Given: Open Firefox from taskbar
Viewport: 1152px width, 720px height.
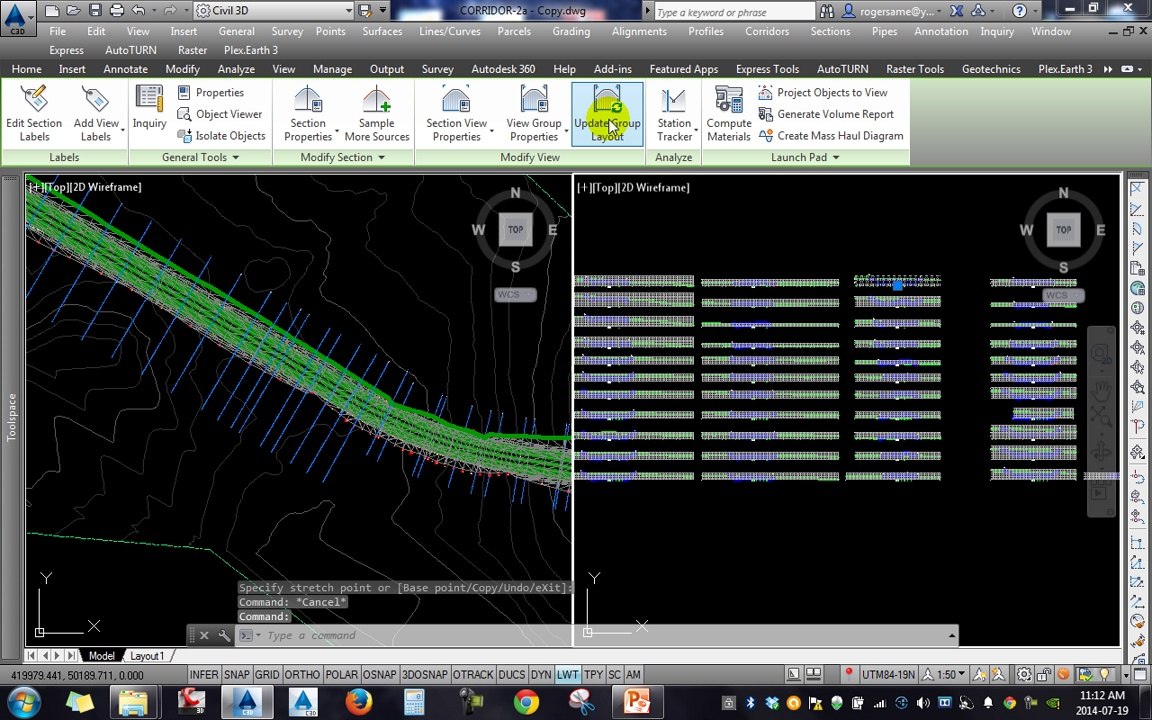Looking at the screenshot, I should click(x=359, y=702).
